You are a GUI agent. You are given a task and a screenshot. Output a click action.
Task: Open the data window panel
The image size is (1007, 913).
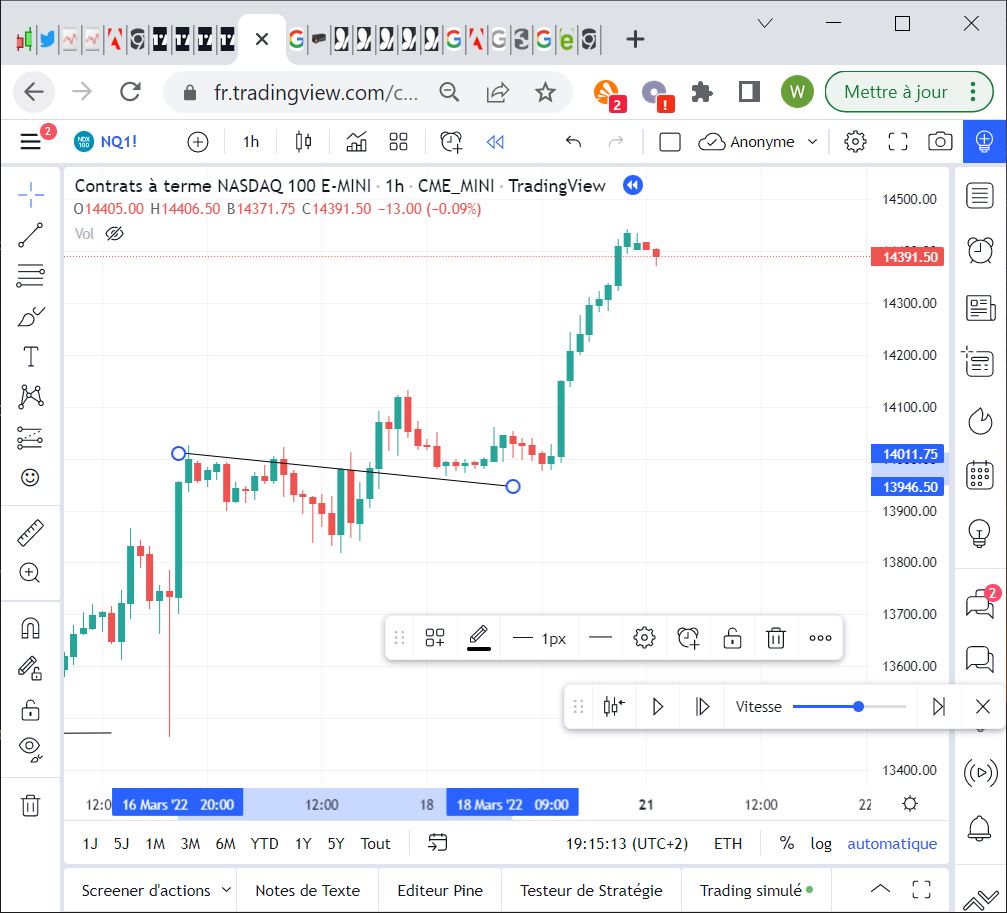point(979,362)
